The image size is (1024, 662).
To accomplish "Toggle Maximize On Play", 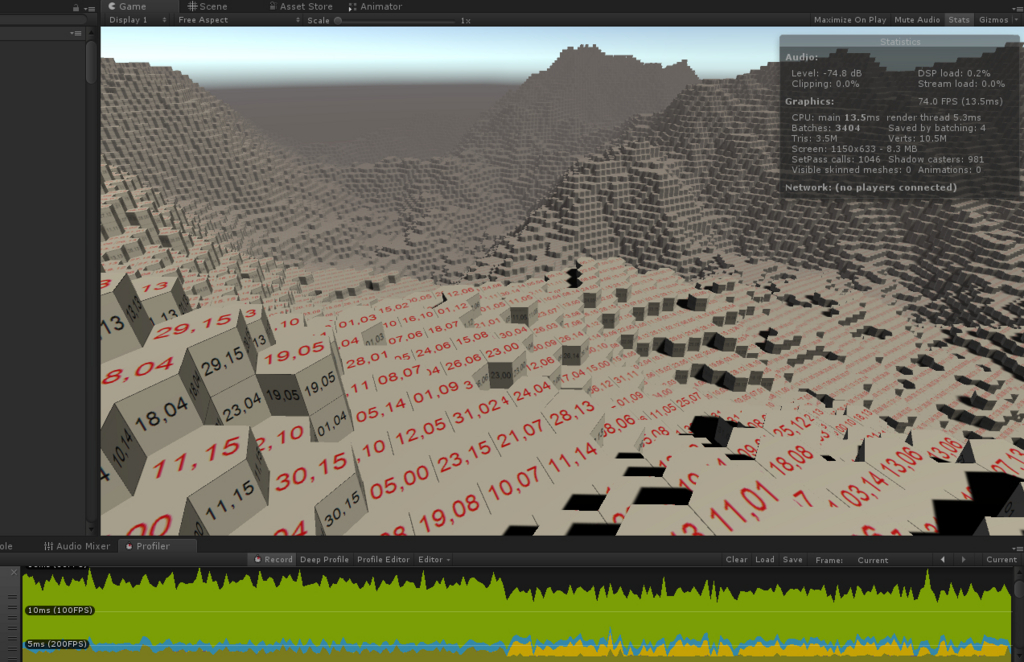I will [x=850, y=20].
